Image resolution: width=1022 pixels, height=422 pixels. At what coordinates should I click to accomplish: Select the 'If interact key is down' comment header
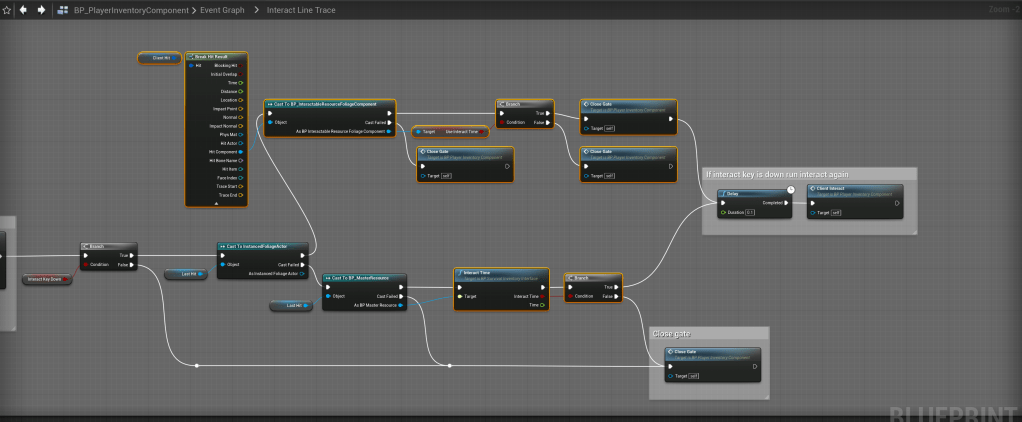click(770, 175)
